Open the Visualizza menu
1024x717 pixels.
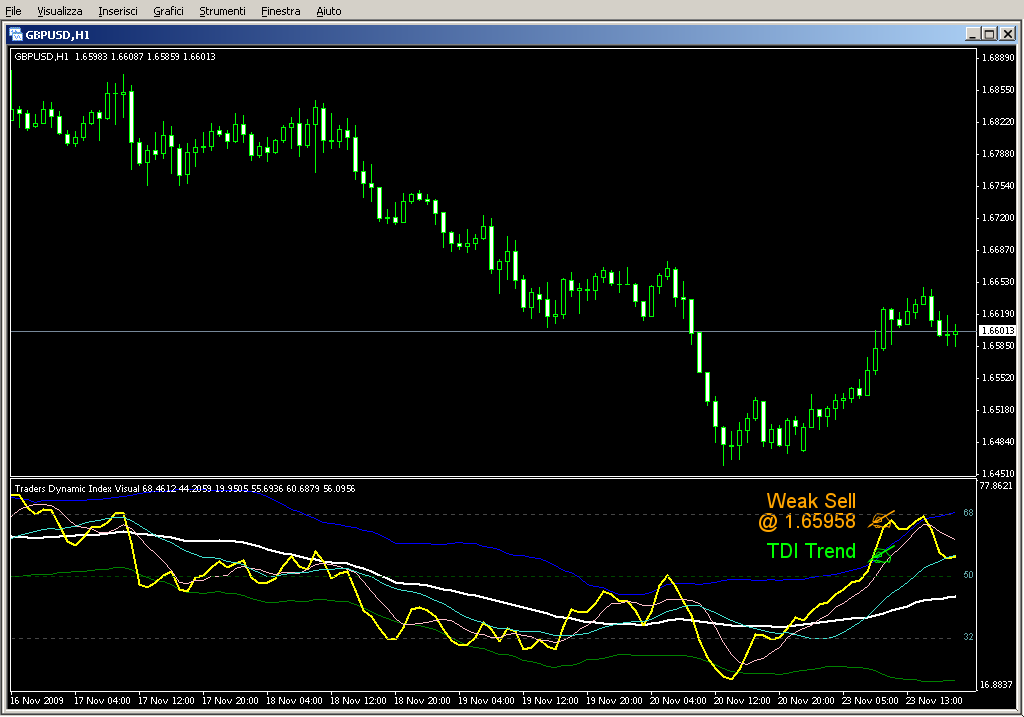pos(59,11)
